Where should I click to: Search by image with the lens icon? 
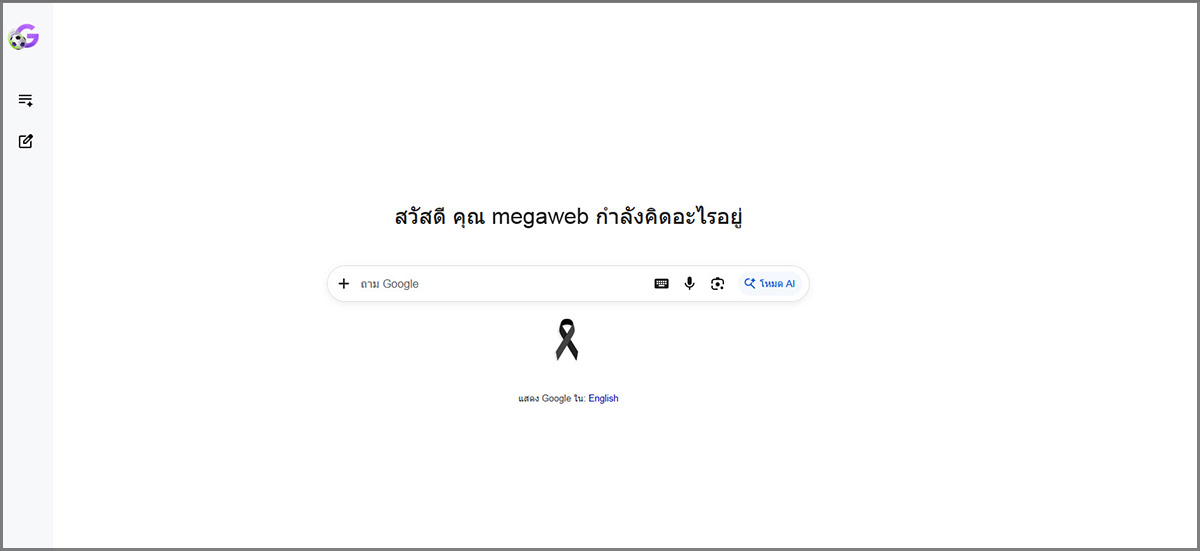[717, 284]
